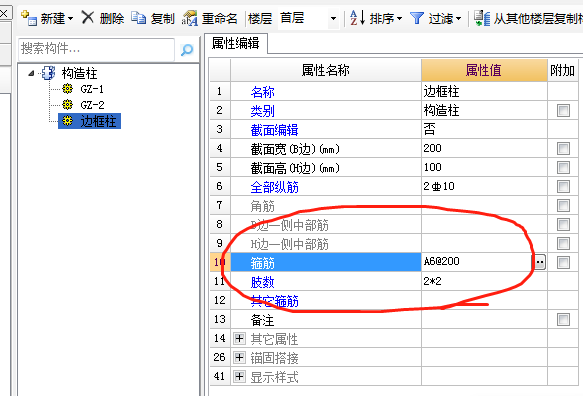This screenshot has width=583, height=396.
Task: Toggle 附加 checkbox for 箍筋 row
Action: (563, 263)
